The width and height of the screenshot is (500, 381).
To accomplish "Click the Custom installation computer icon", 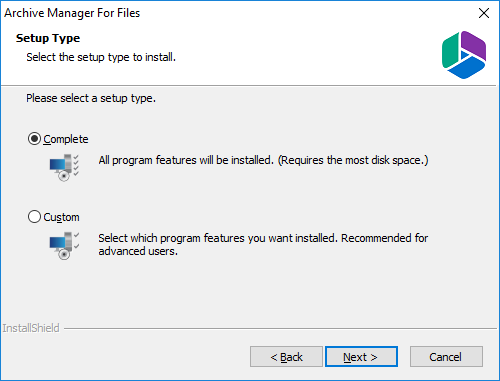I will (64, 246).
